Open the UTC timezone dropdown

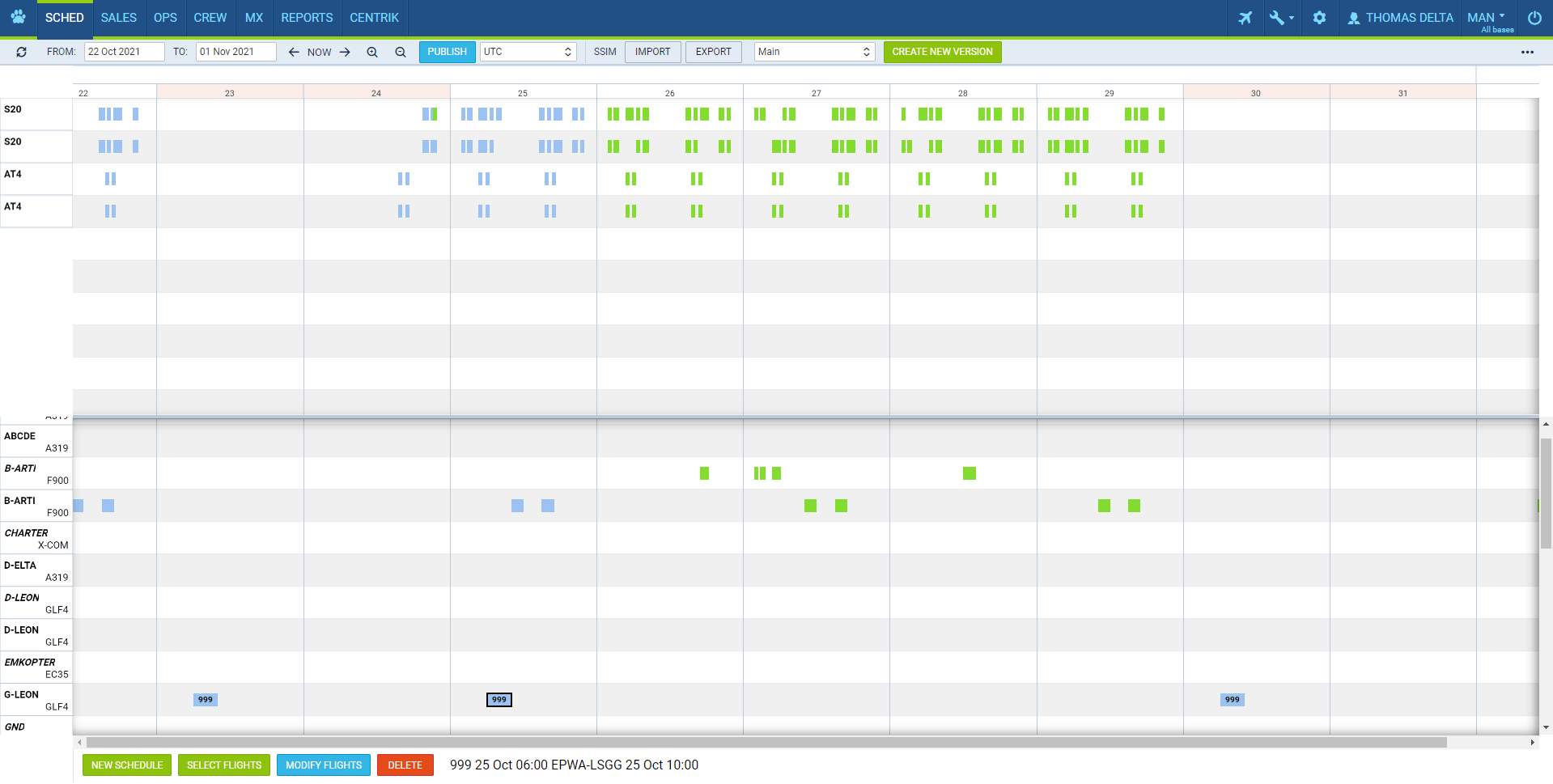pyautogui.click(x=528, y=51)
